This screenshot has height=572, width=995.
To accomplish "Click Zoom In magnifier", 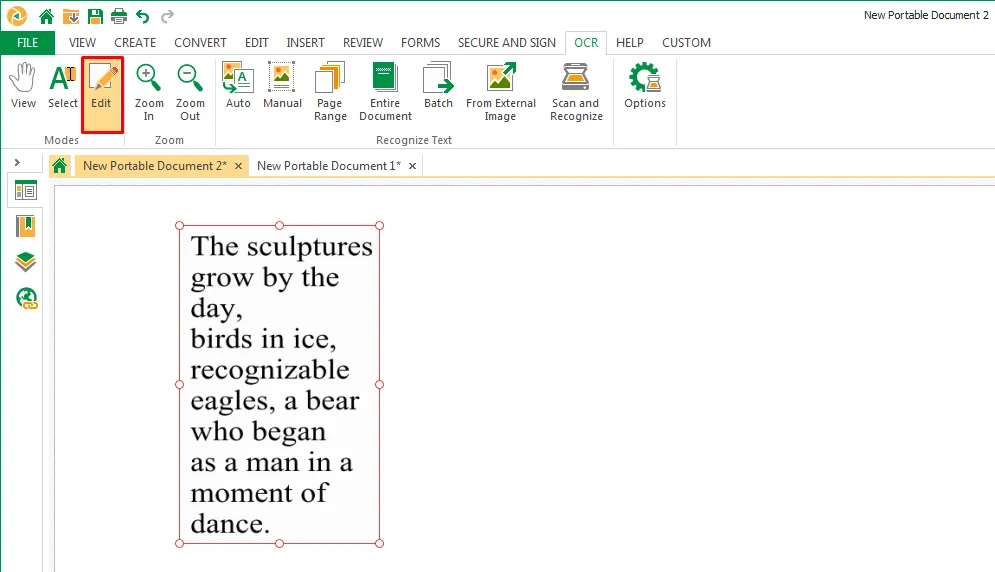I will [148, 92].
